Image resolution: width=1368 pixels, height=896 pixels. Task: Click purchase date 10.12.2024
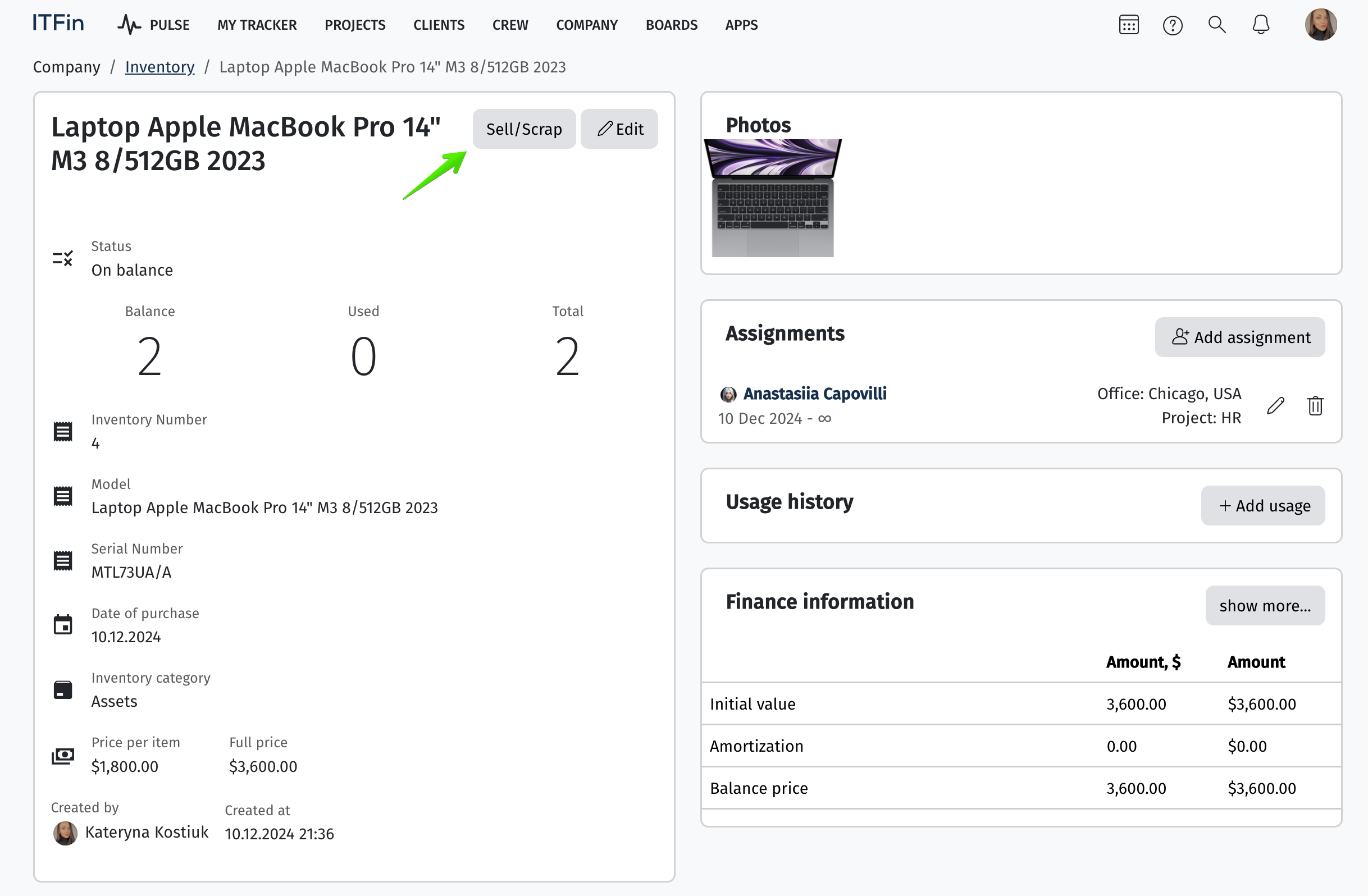(x=126, y=637)
